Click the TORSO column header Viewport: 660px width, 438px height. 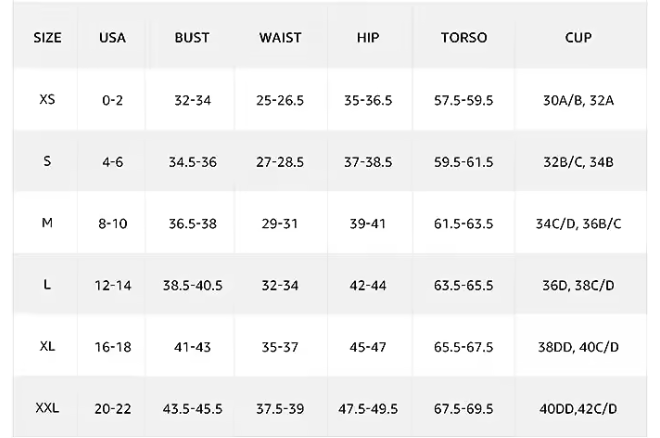(464, 38)
